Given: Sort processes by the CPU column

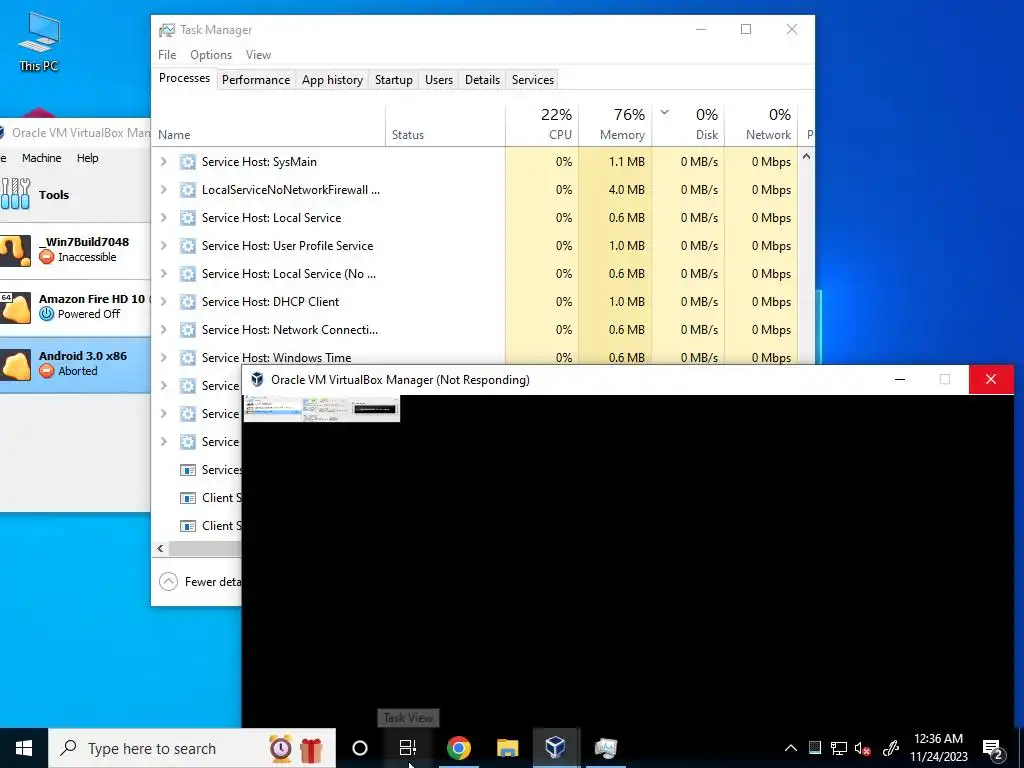Looking at the screenshot, I should point(542,124).
